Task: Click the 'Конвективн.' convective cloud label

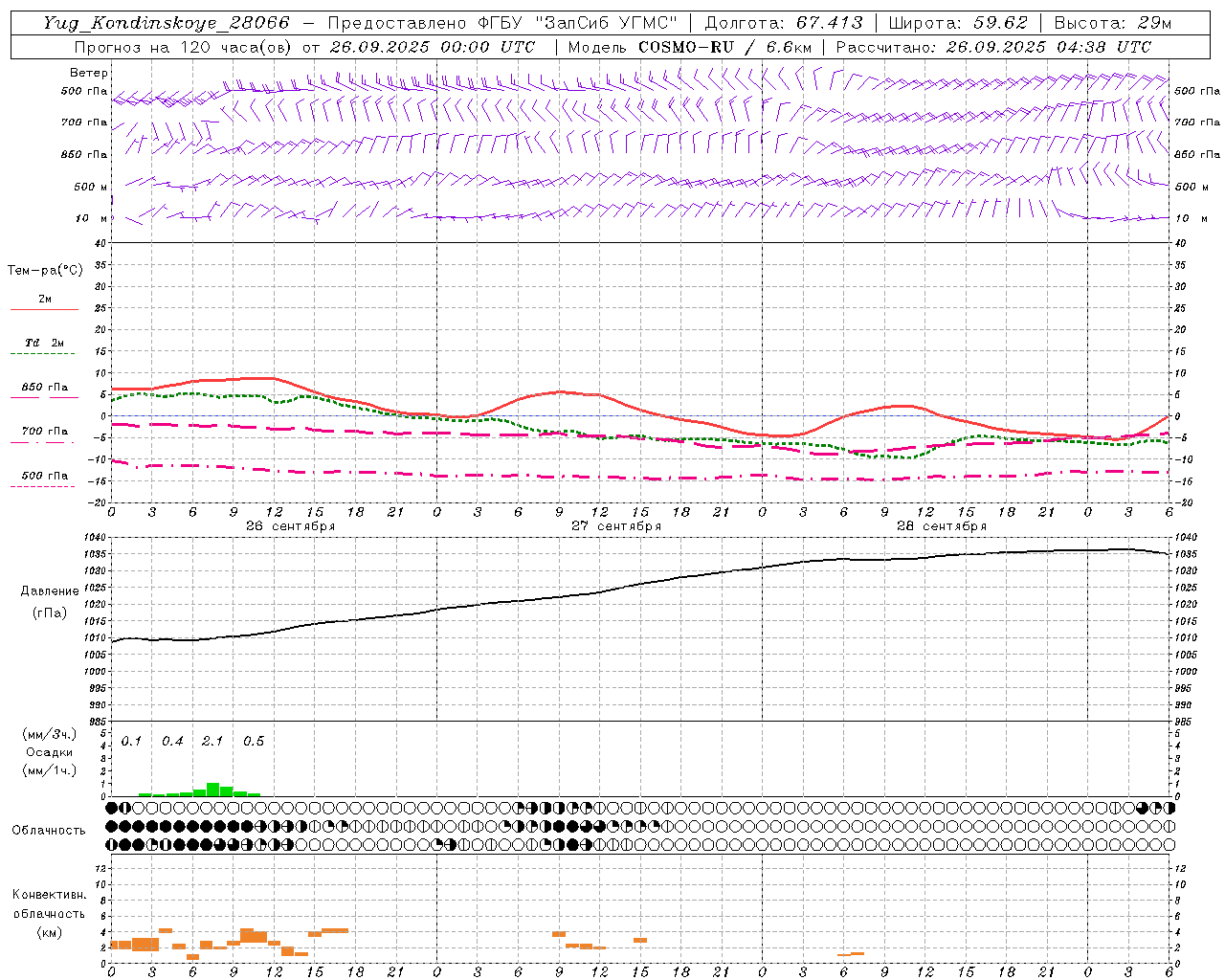Action: coord(49,895)
